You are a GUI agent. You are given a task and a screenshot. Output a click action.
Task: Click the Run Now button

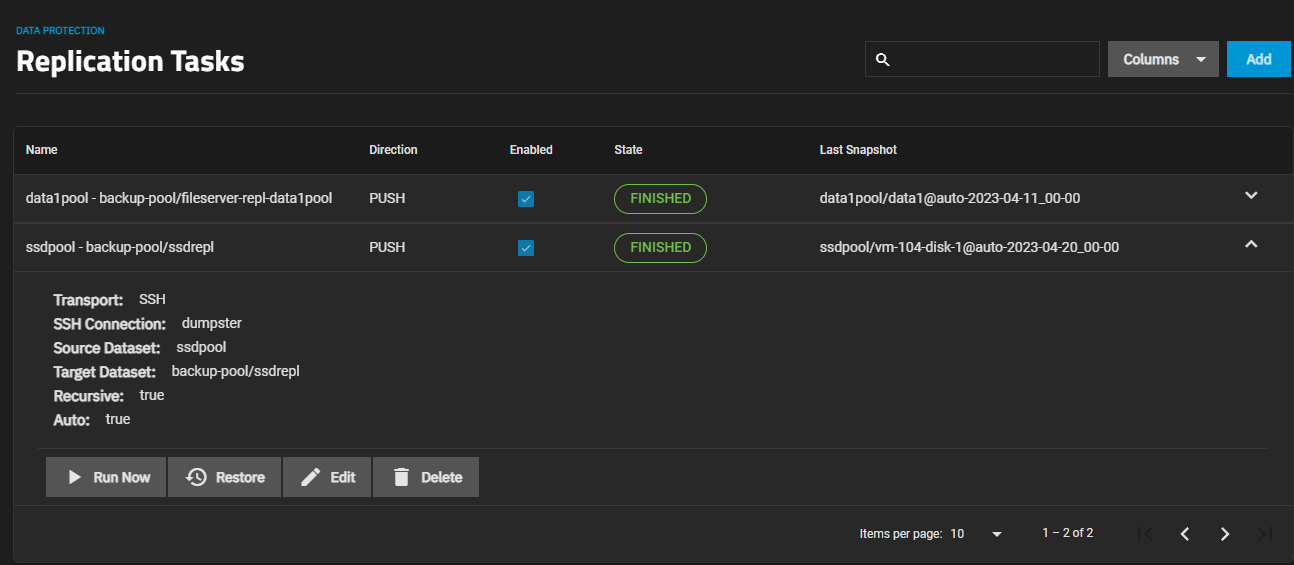106,477
